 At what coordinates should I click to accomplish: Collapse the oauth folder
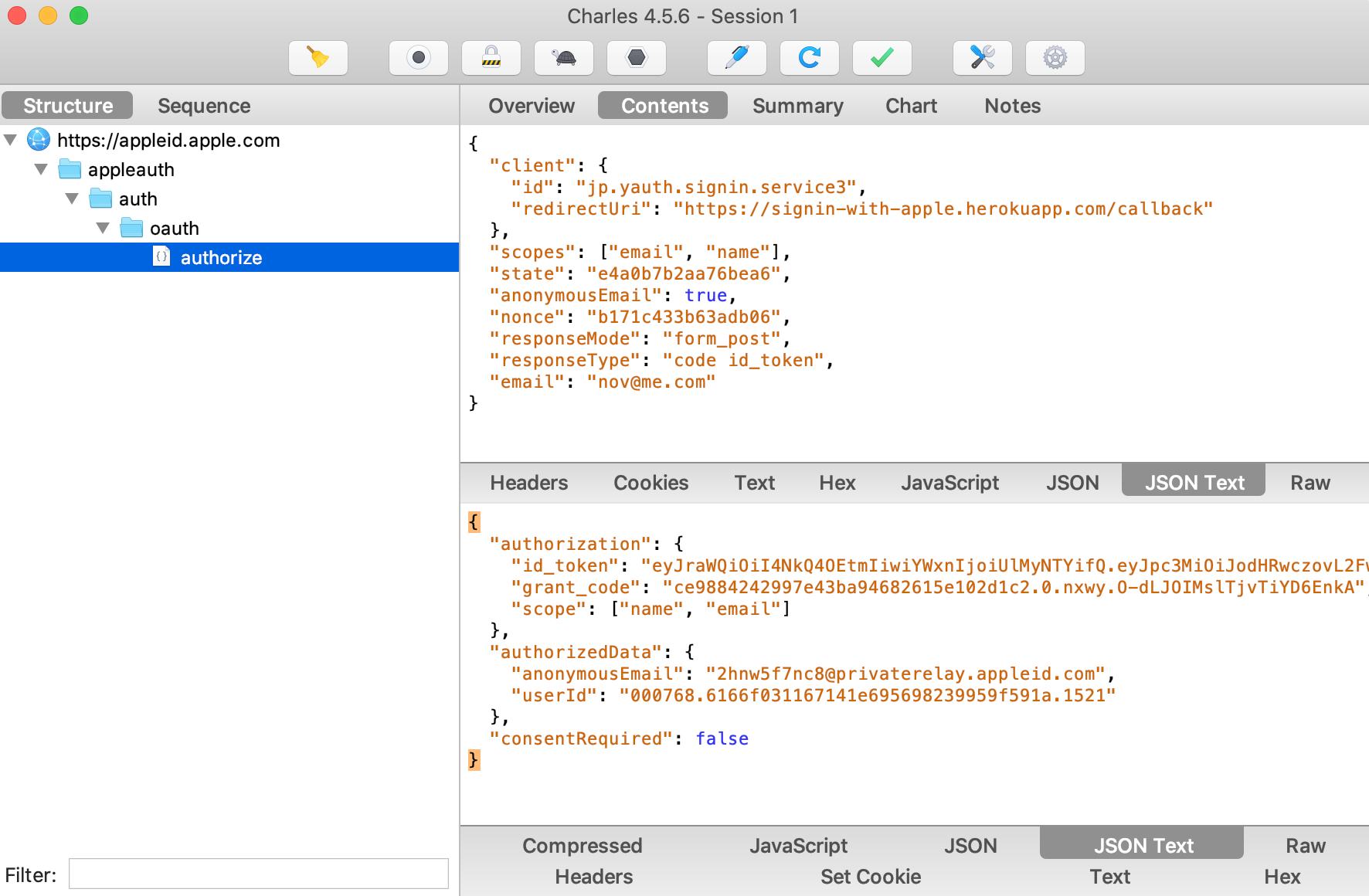pos(103,228)
